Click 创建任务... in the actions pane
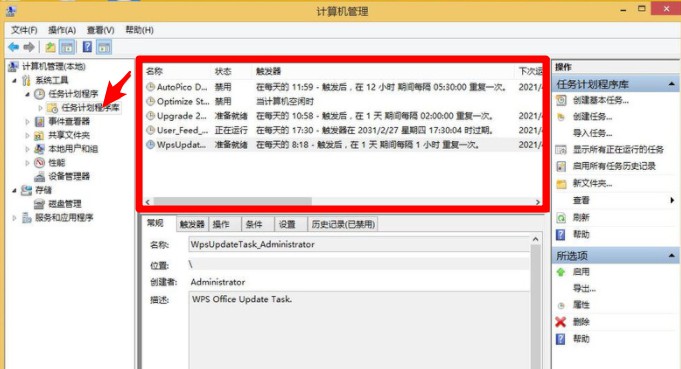 tap(592, 117)
